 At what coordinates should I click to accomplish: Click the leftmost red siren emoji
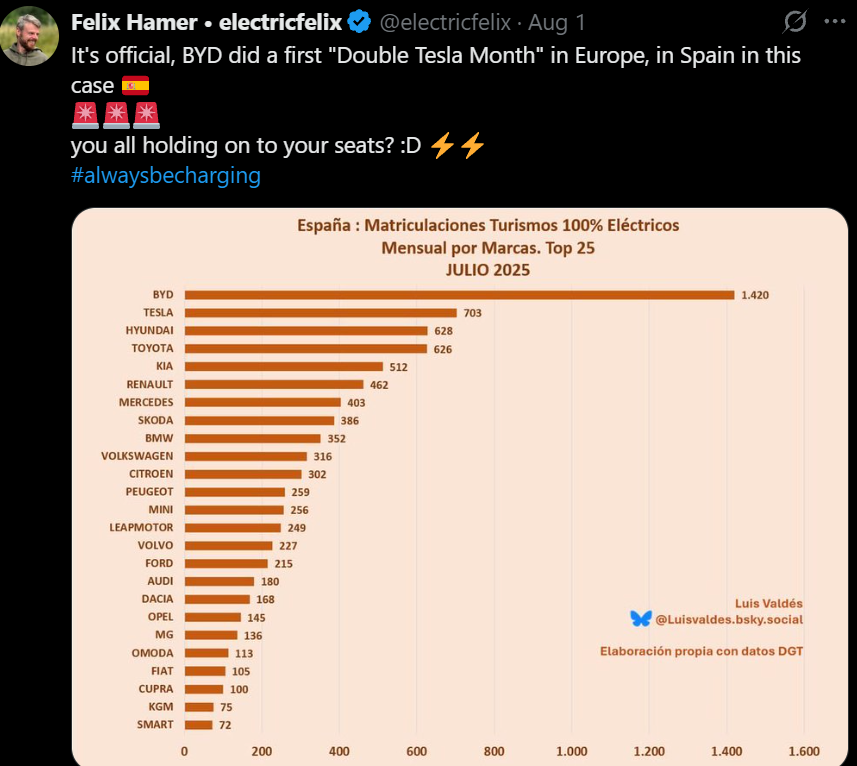(x=85, y=116)
